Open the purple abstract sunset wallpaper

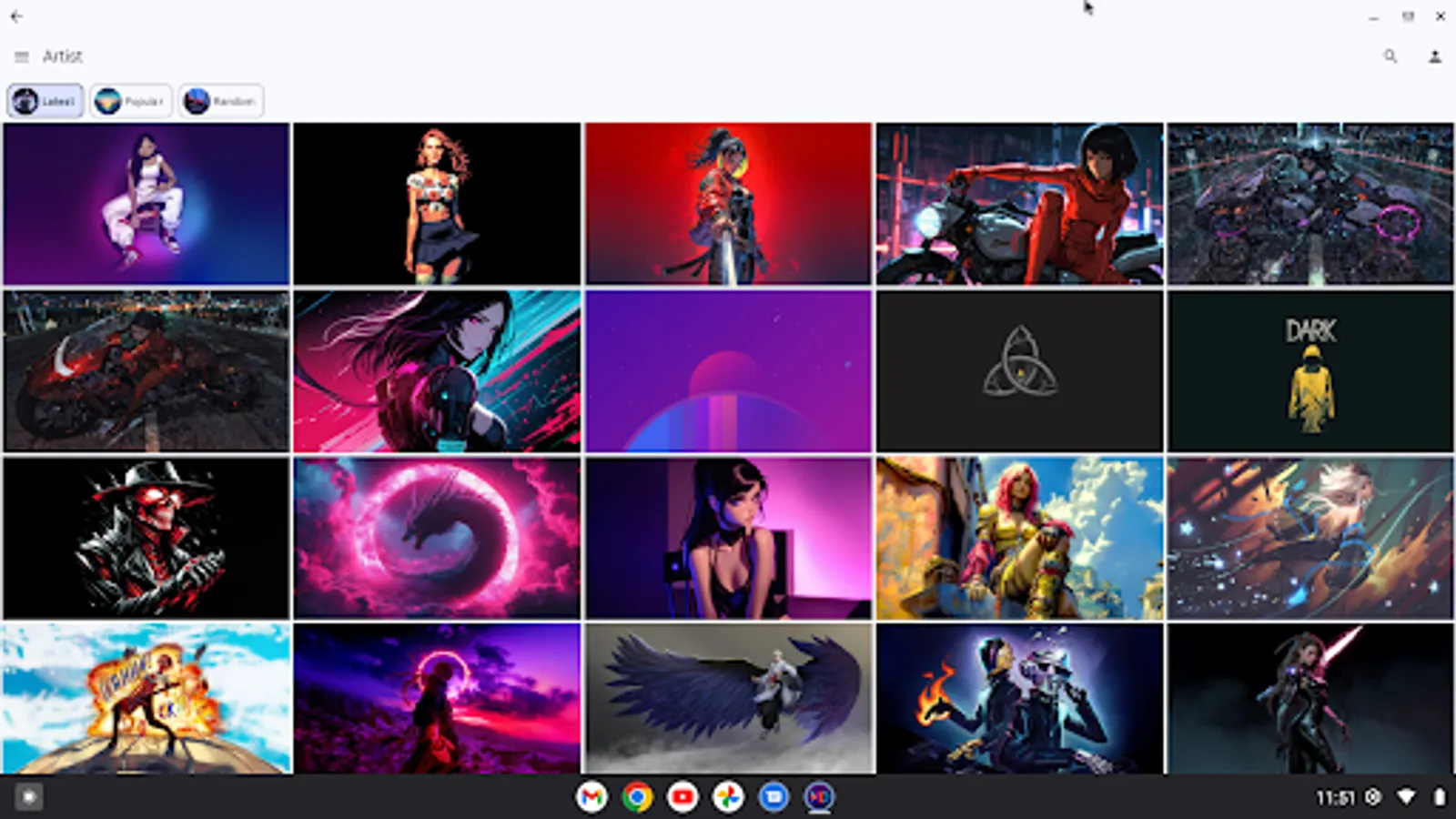pyautogui.click(x=728, y=371)
